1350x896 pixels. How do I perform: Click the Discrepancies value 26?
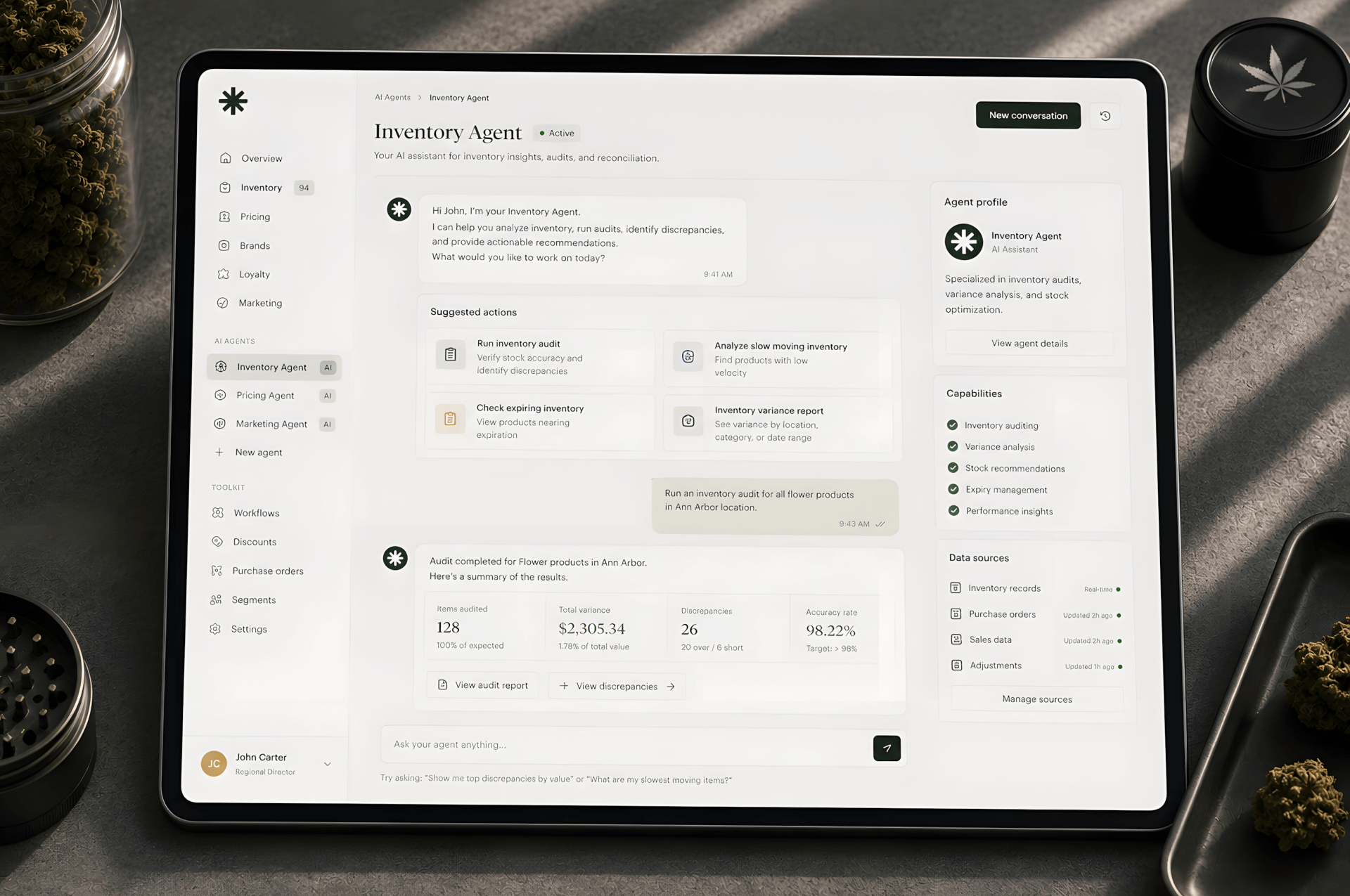click(689, 629)
